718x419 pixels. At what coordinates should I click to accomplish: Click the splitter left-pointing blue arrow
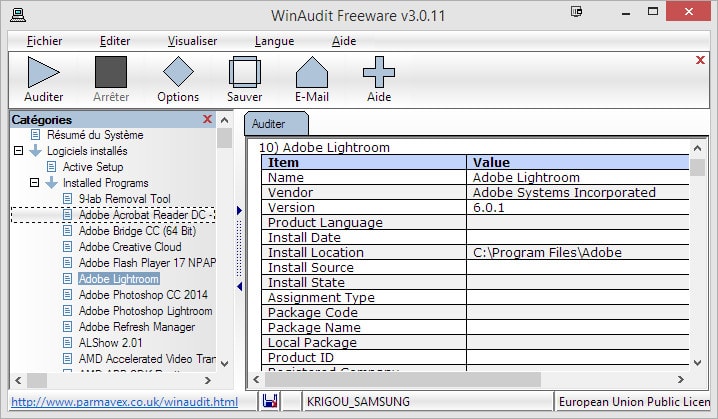[239, 287]
